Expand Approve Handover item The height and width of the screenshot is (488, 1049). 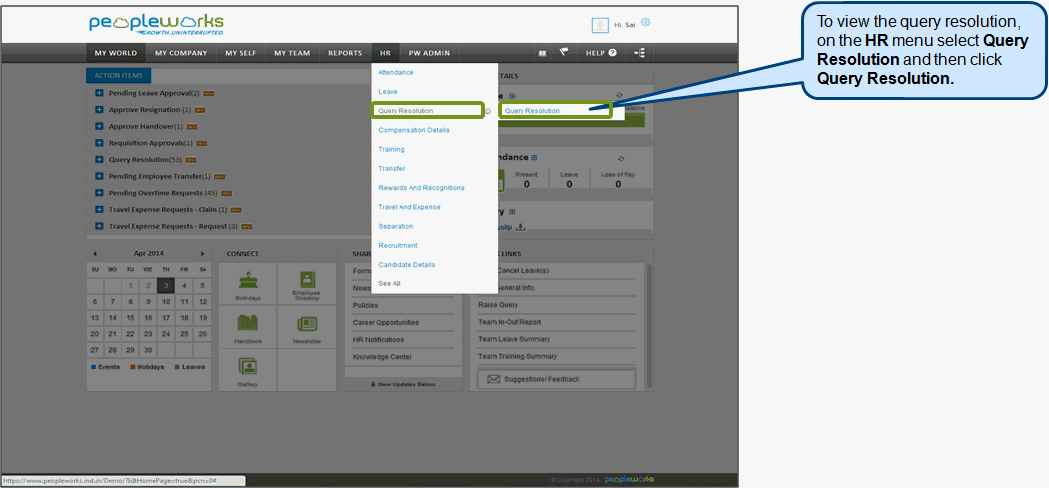click(x=99, y=127)
